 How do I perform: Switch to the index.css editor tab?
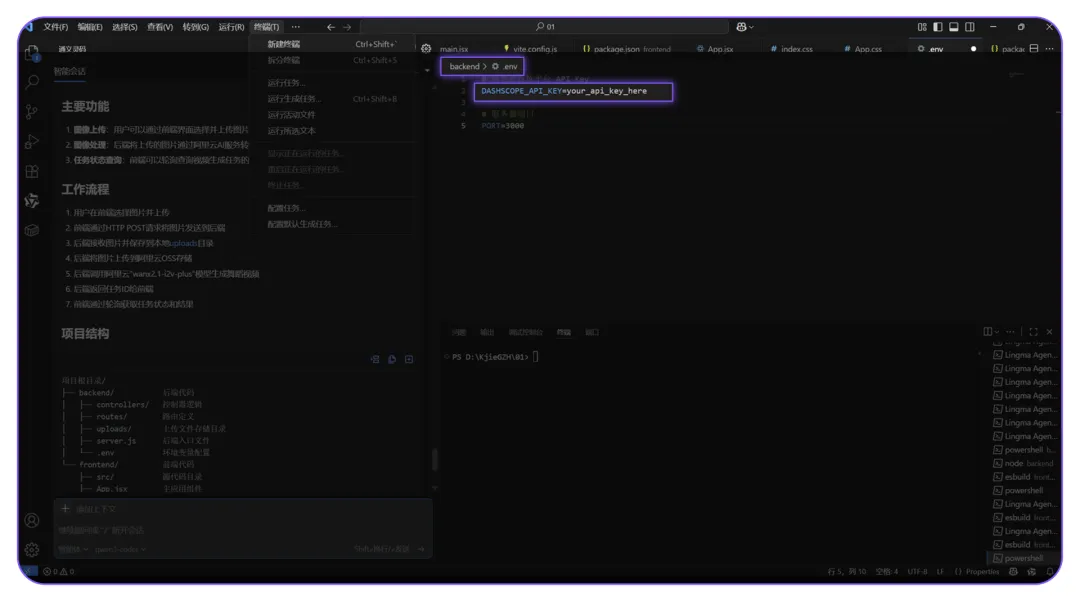pos(791,49)
